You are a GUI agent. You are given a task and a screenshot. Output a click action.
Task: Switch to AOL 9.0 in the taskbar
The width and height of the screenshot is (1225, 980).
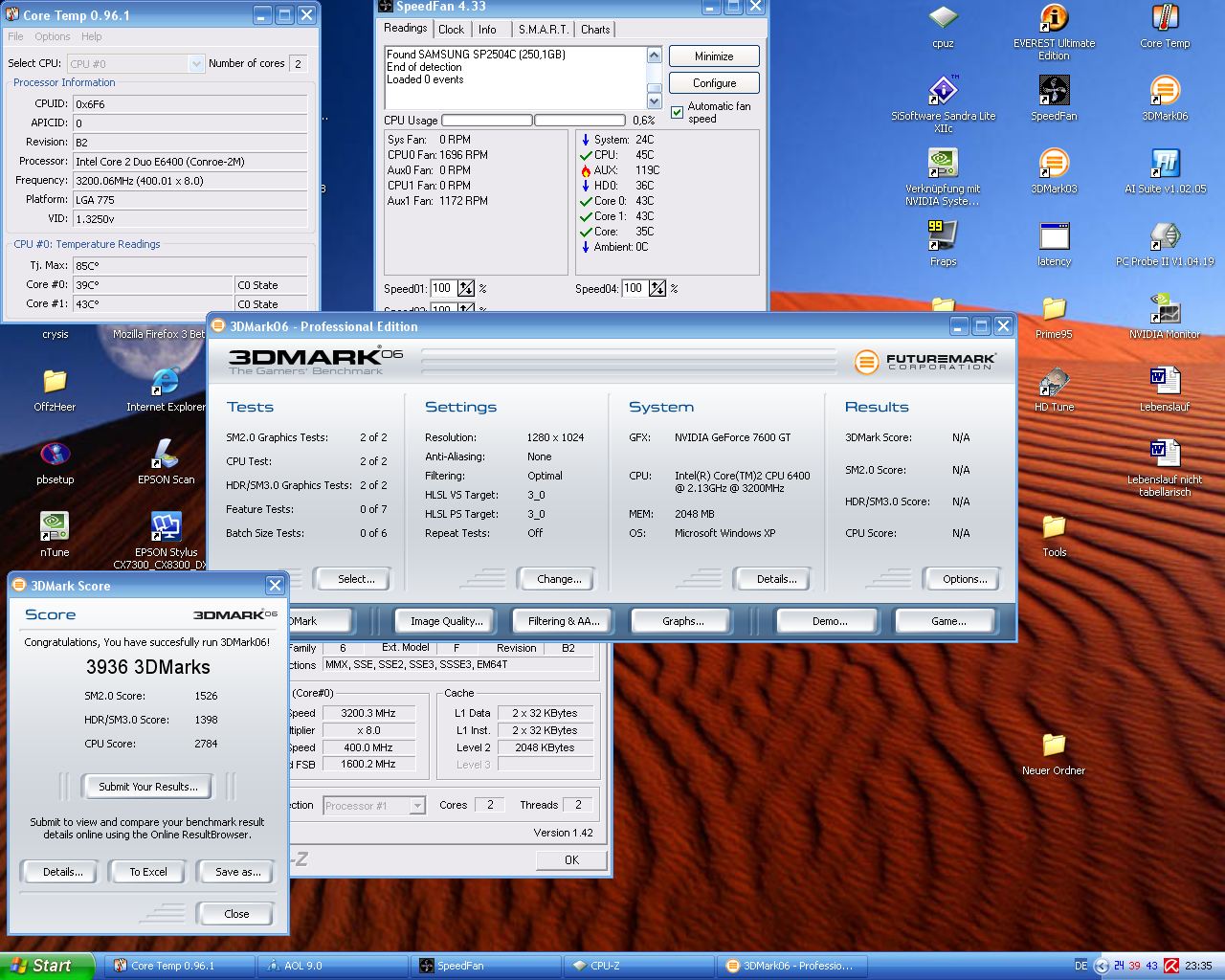(x=332, y=966)
